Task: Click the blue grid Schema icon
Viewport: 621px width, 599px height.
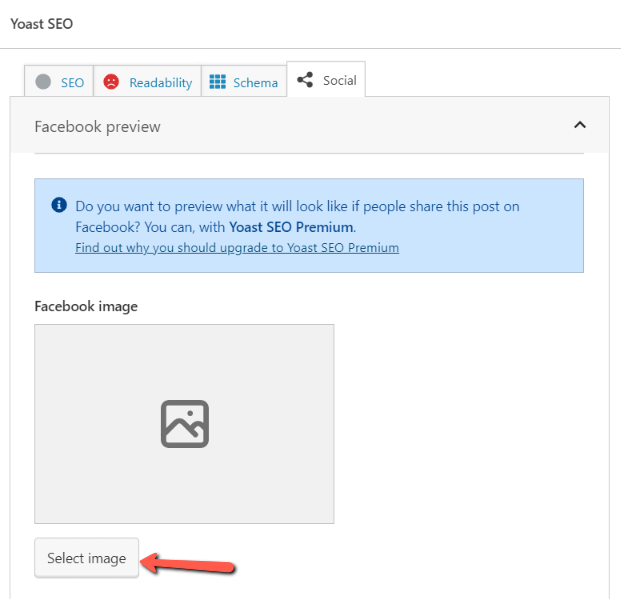Action: click(217, 82)
